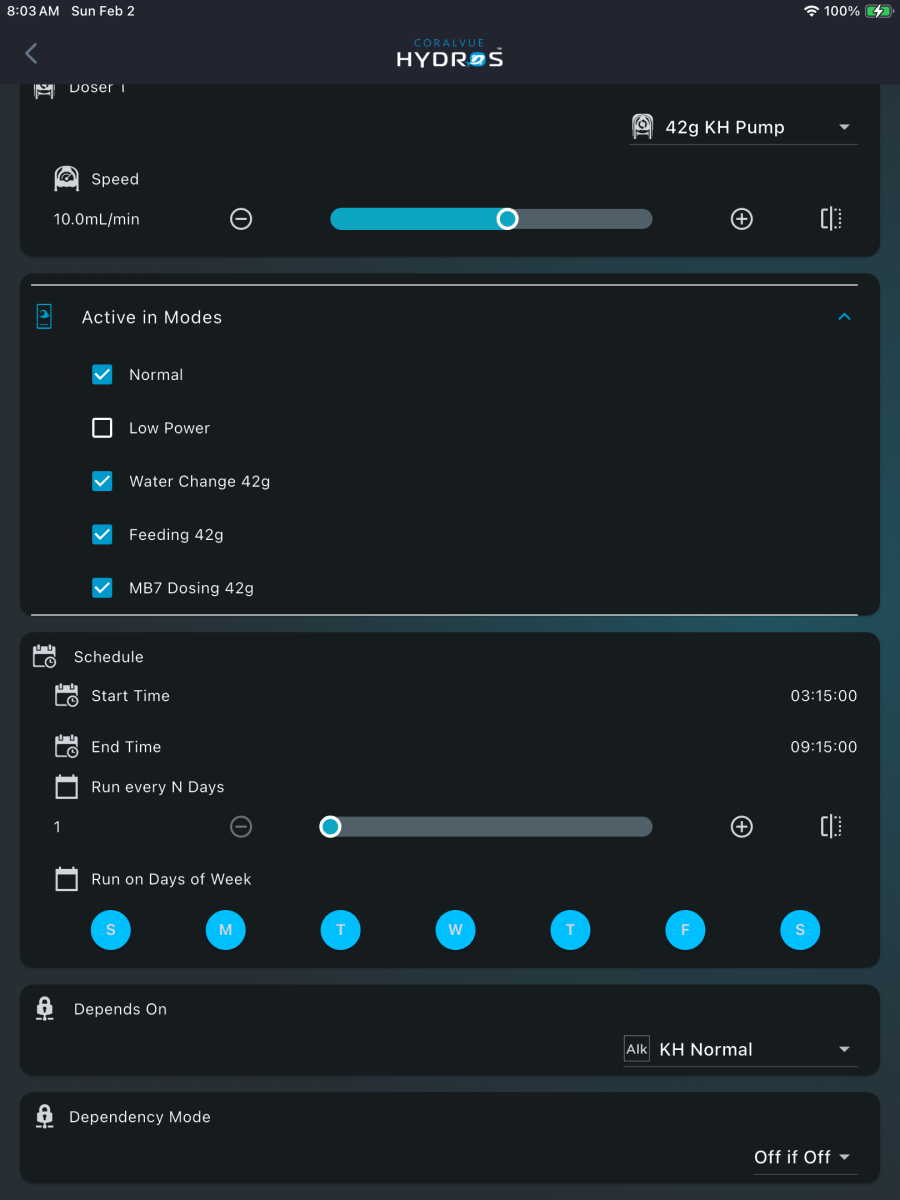
Task: Uncheck the Normal mode checkbox
Action: (x=102, y=375)
